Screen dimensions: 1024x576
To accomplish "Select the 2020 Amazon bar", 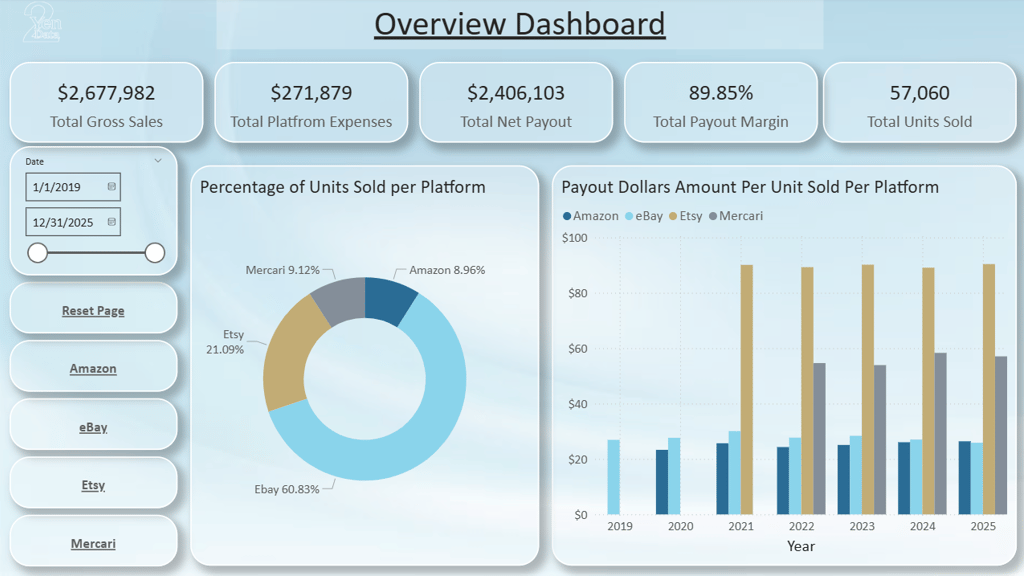I will point(662,482).
